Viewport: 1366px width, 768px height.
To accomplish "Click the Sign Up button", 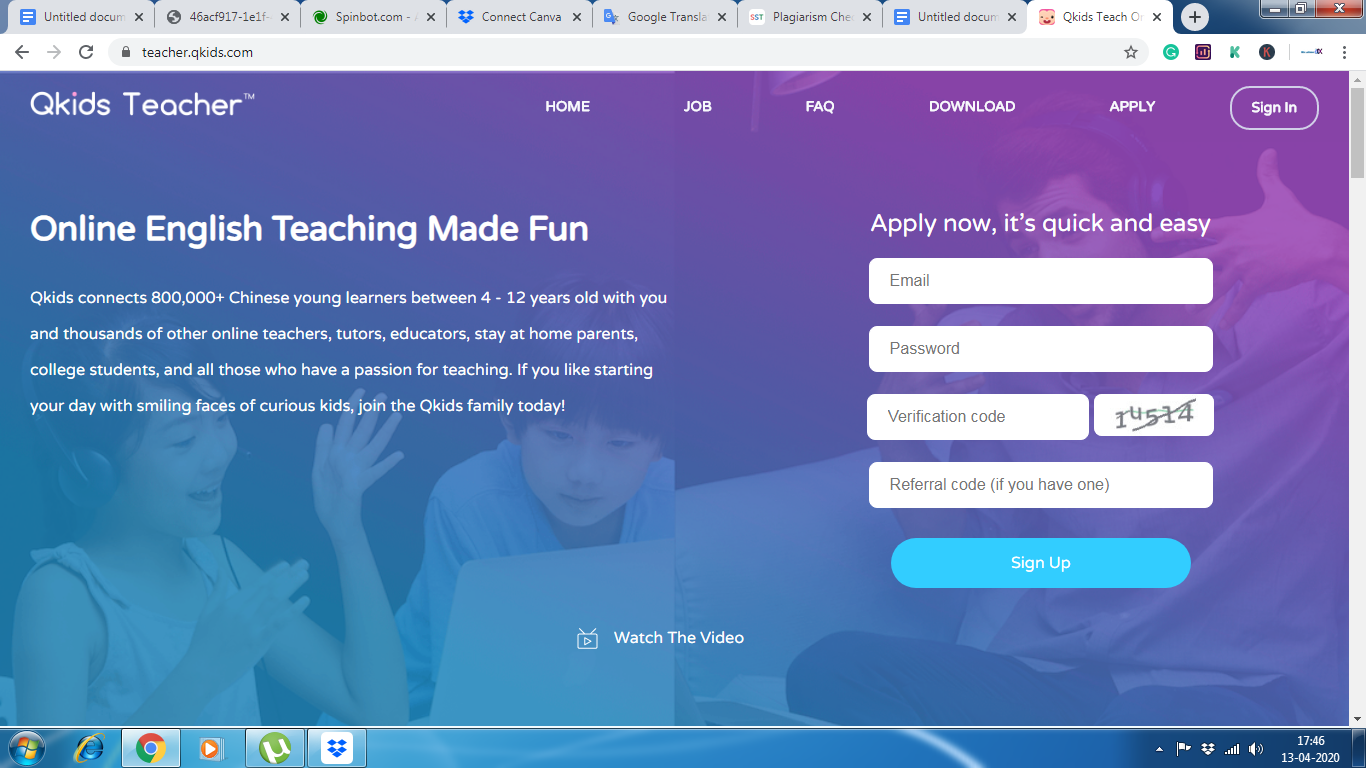I will point(1041,563).
